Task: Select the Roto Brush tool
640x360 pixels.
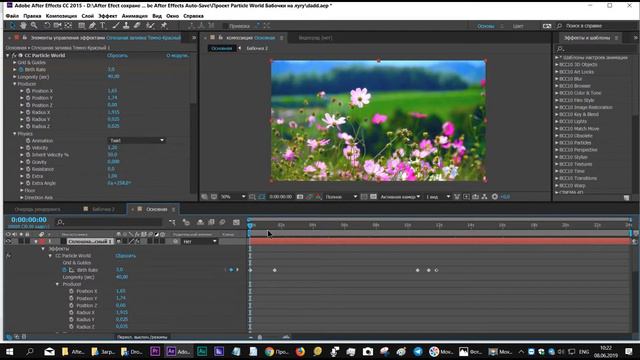Action: [150, 25]
